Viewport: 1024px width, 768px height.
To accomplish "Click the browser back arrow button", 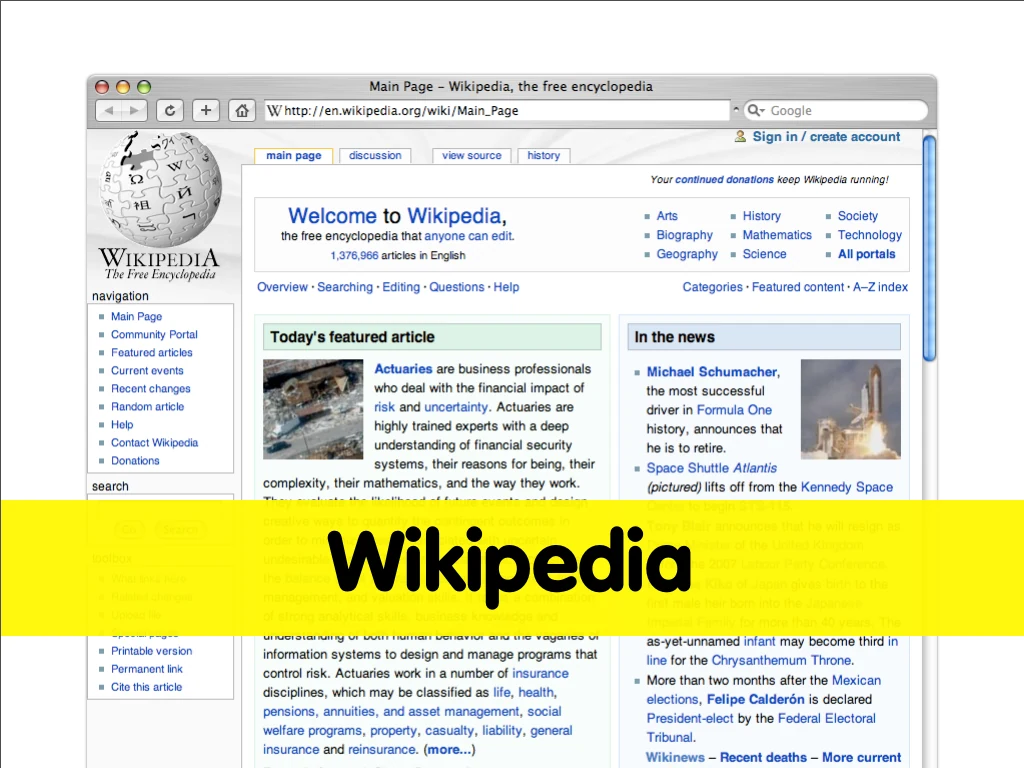I will click(108, 110).
